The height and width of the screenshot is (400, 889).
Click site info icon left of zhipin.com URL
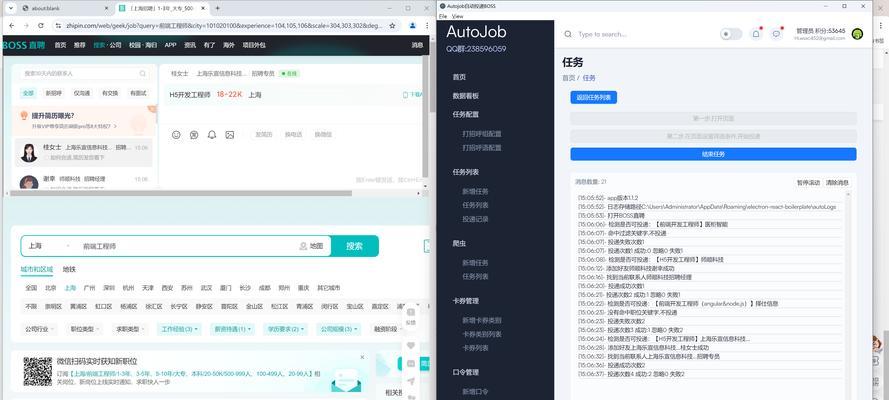[58, 25]
